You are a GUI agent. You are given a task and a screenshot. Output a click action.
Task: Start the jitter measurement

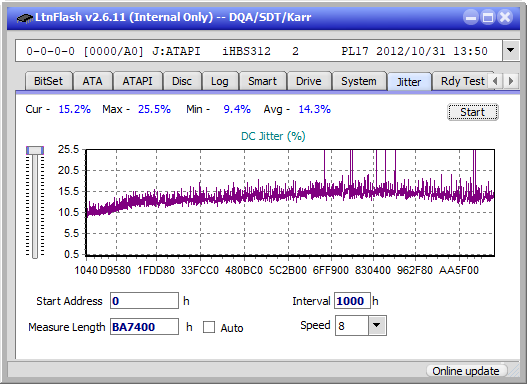(473, 112)
